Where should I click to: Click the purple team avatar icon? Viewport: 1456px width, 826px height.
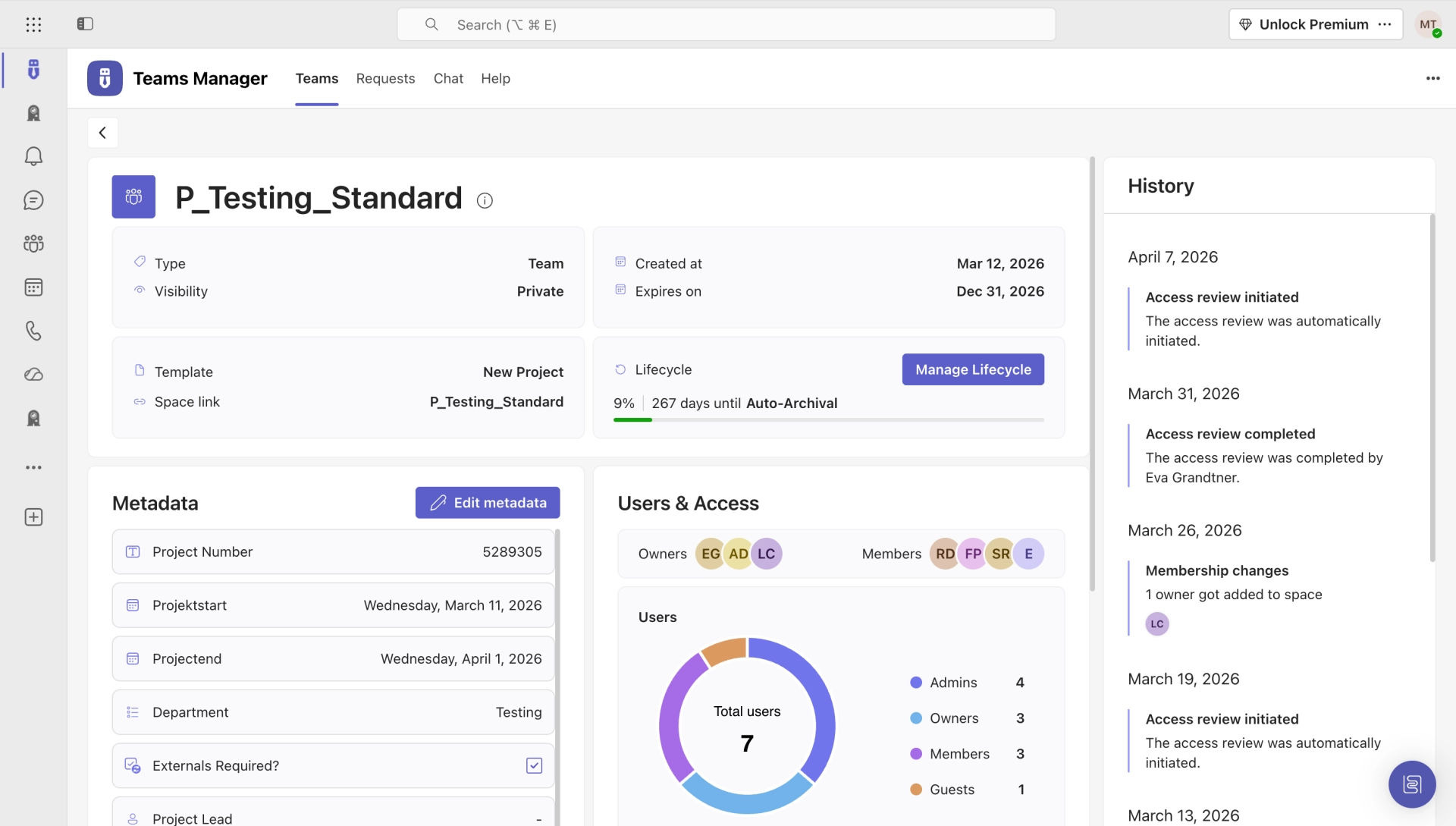133,196
